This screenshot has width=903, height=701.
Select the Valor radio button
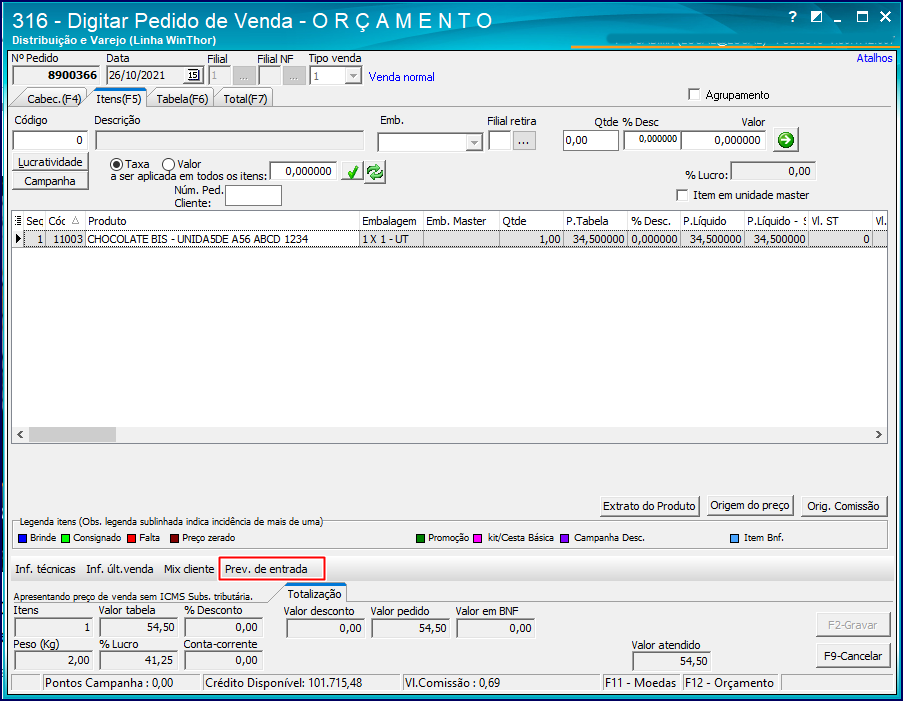click(x=168, y=164)
